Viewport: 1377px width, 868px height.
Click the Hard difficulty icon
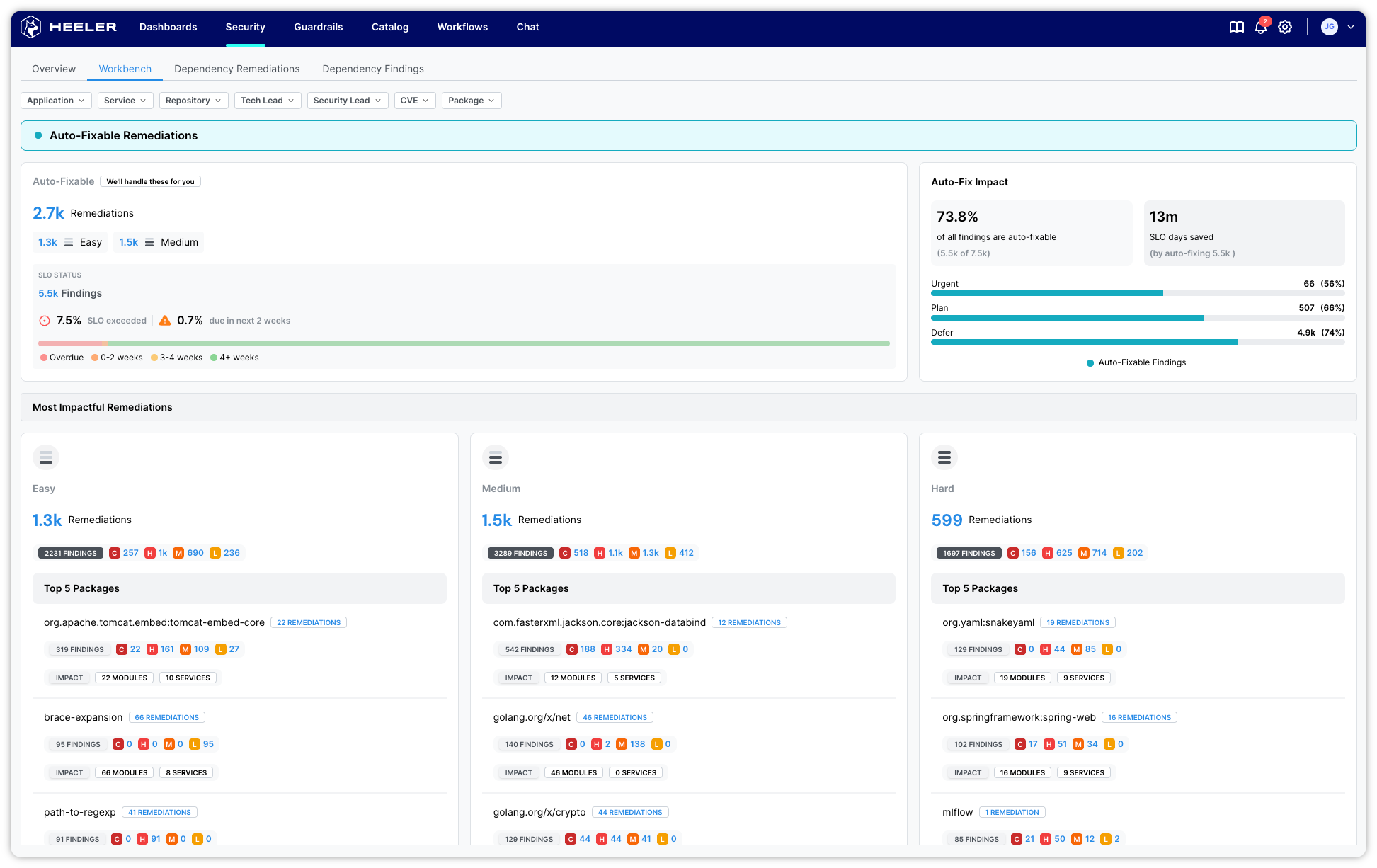pyautogui.click(x=944, y=457)
